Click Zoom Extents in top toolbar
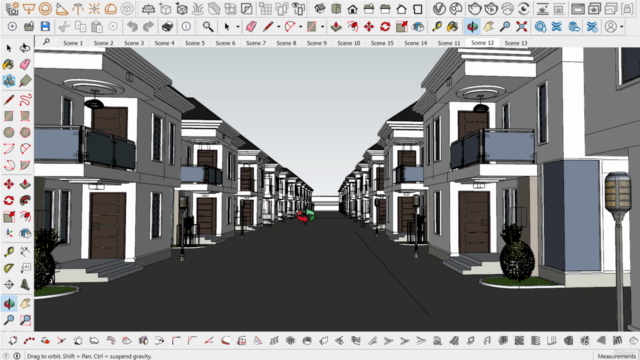Screen dimensions: 640x360 (521, 27)
